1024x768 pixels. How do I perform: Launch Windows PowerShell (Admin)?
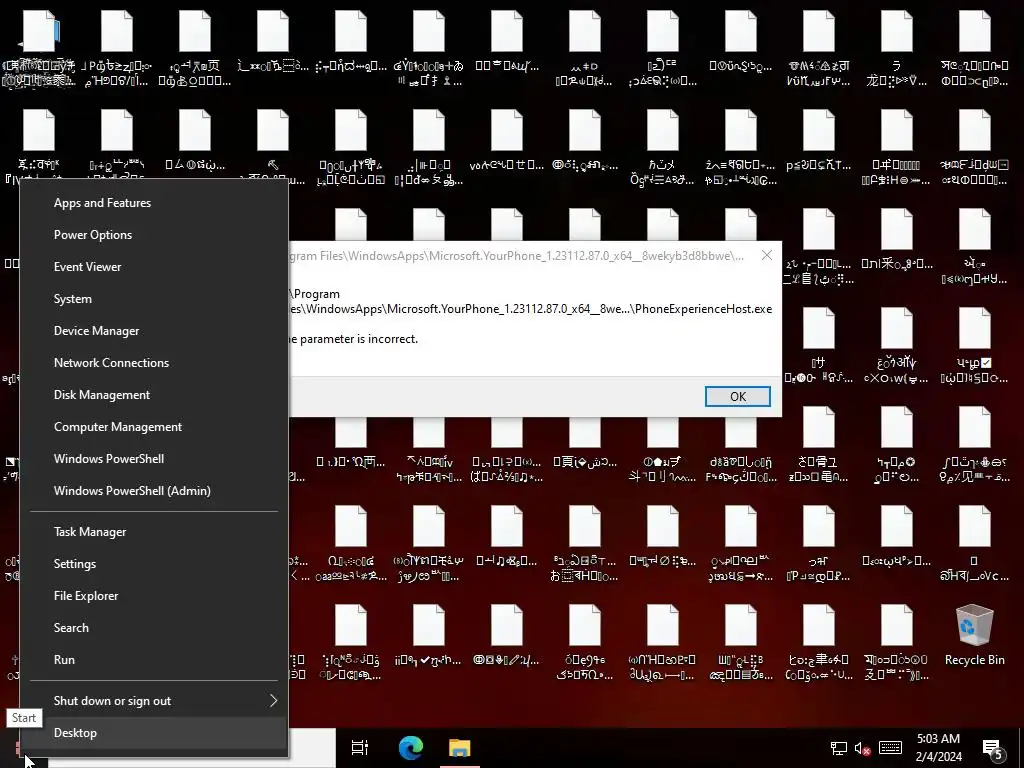coord(154,491)
